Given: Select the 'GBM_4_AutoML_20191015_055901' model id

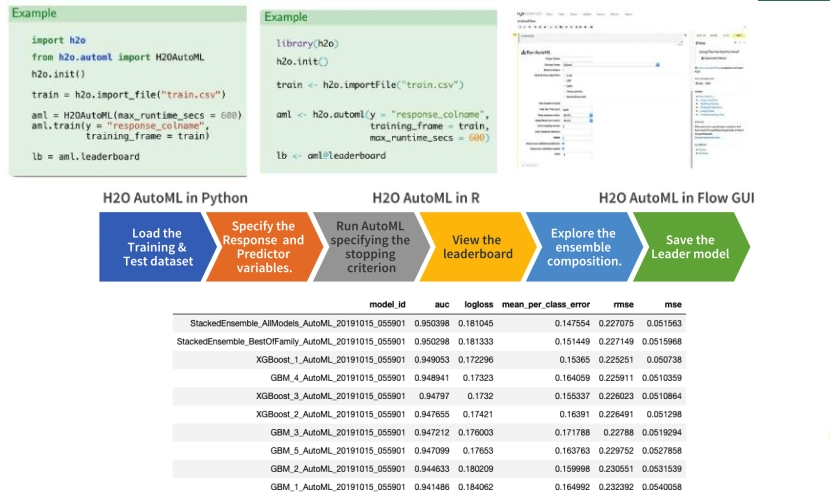Looking at the screenshot, I should pos(338,378).
